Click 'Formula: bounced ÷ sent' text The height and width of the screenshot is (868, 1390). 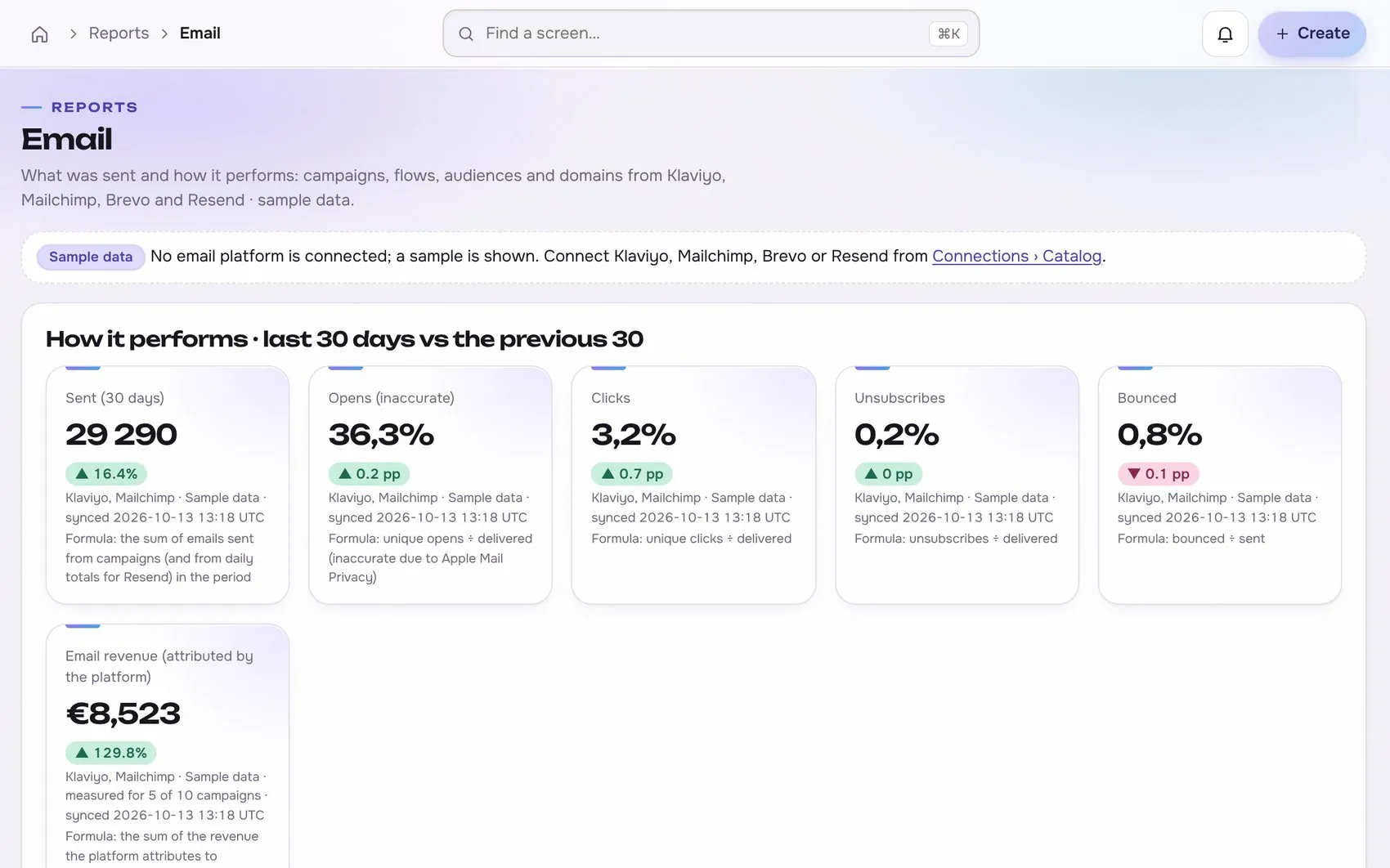point(1190,539)
